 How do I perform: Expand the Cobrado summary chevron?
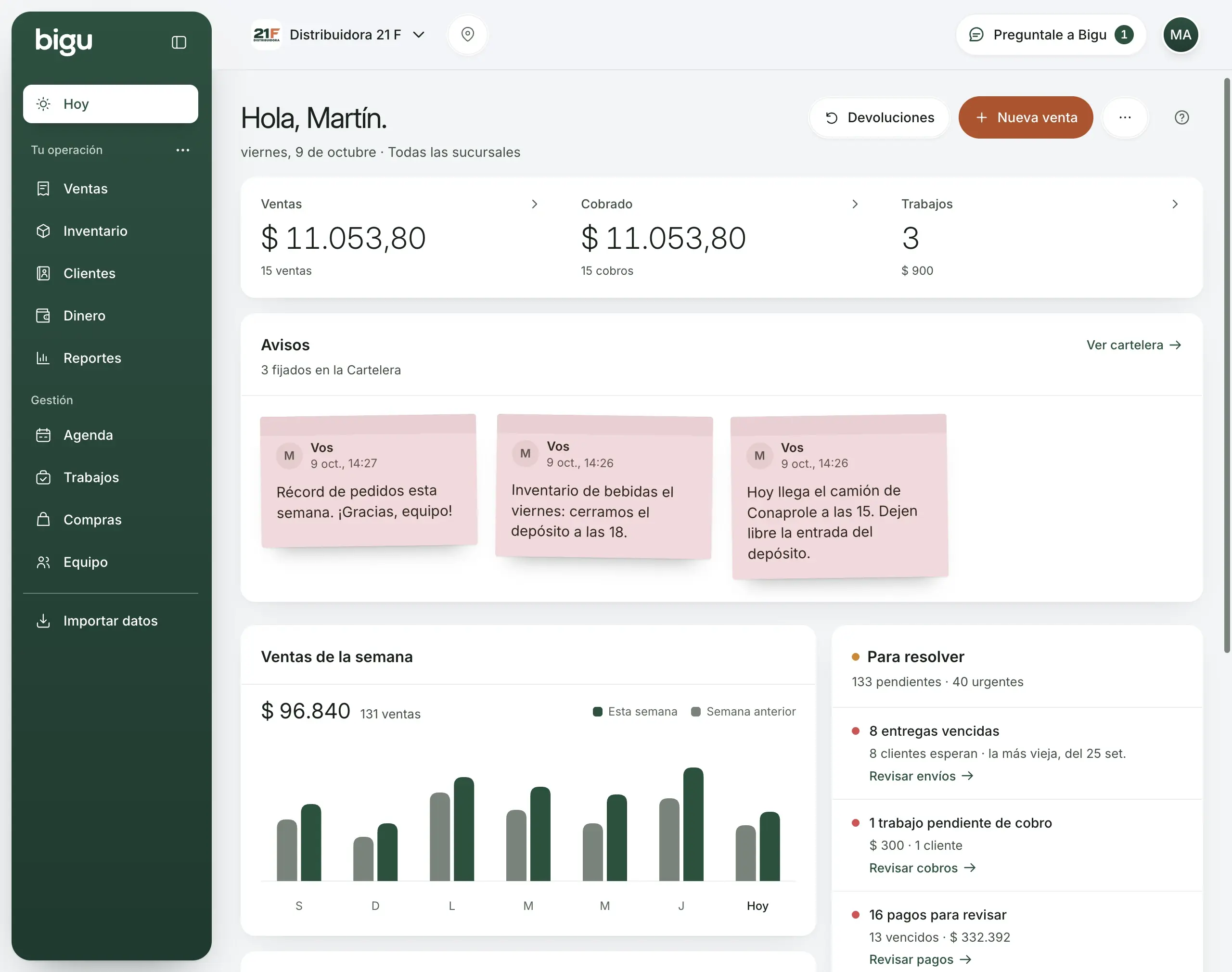[x=854, y=204]
